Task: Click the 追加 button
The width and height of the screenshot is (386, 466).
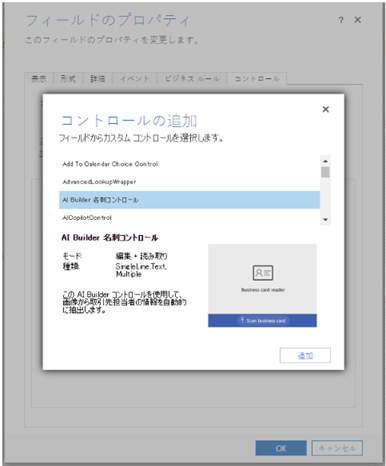Action: tap(305, 355)
